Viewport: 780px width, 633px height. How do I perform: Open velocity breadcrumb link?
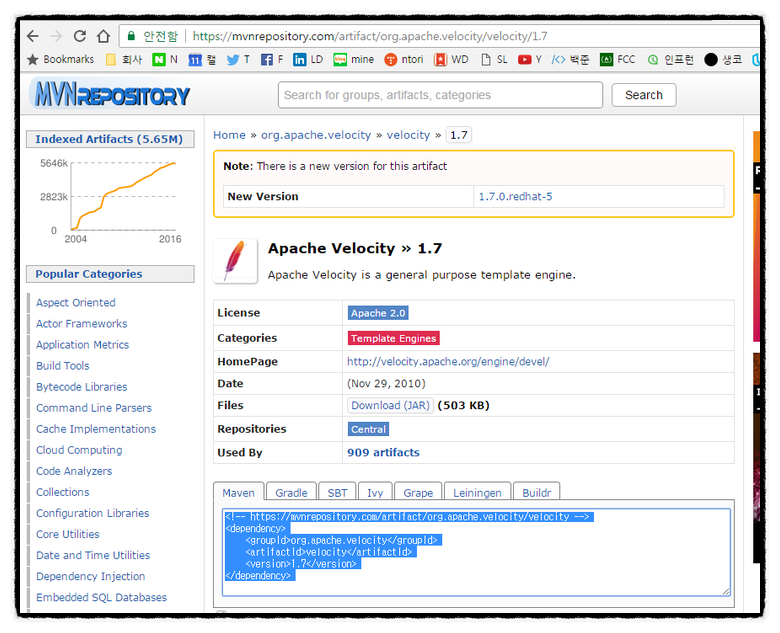click(408, 135)
